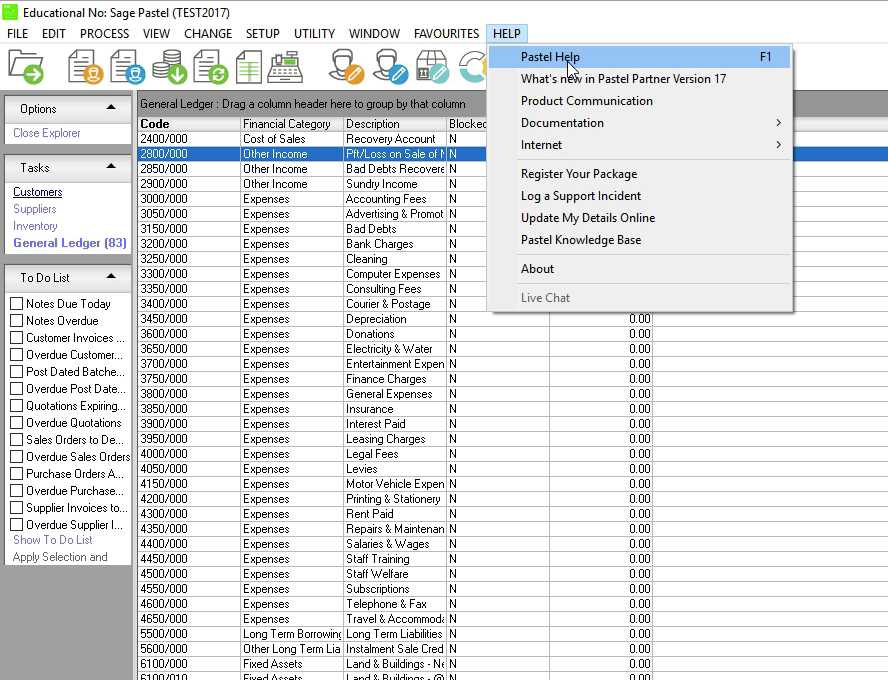Click the edit inventory box icon

(x=431, y=67)
